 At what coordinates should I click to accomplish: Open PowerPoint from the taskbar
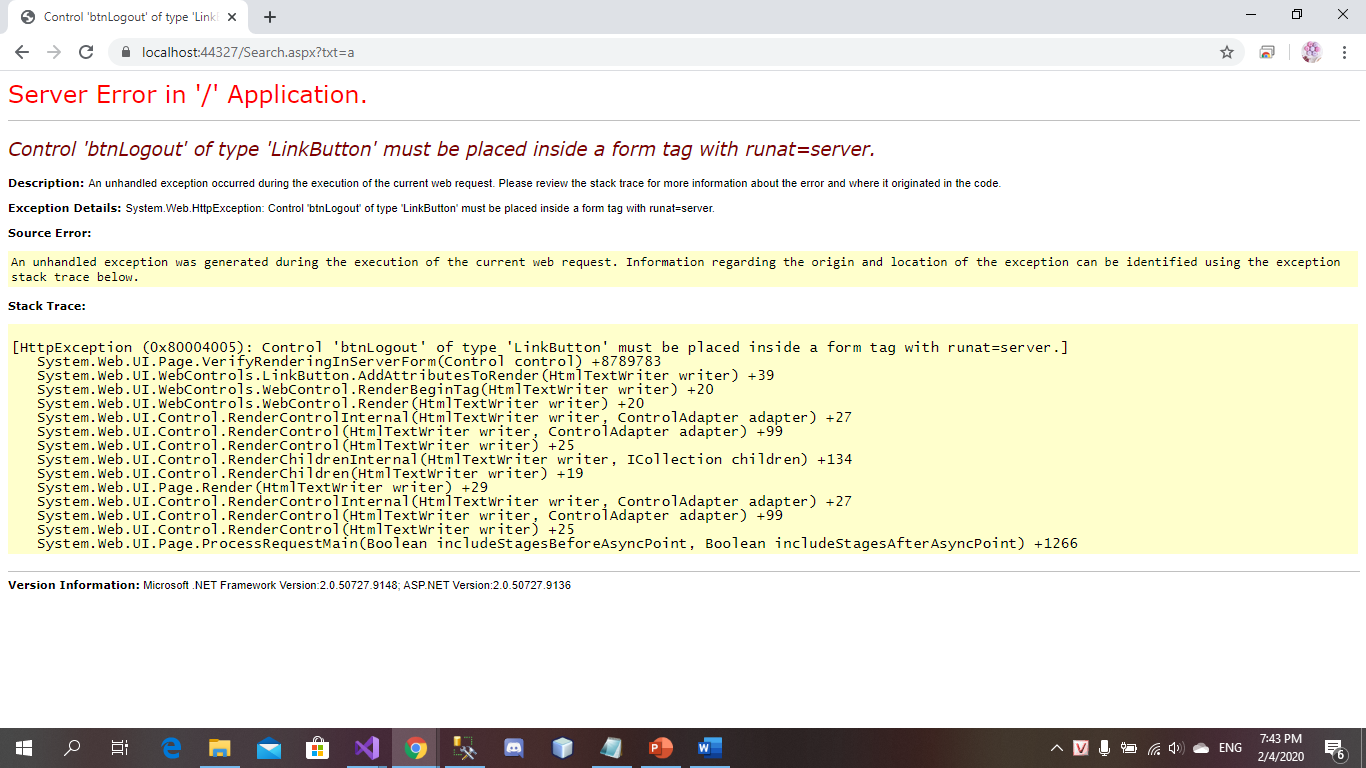coord(661,747)
